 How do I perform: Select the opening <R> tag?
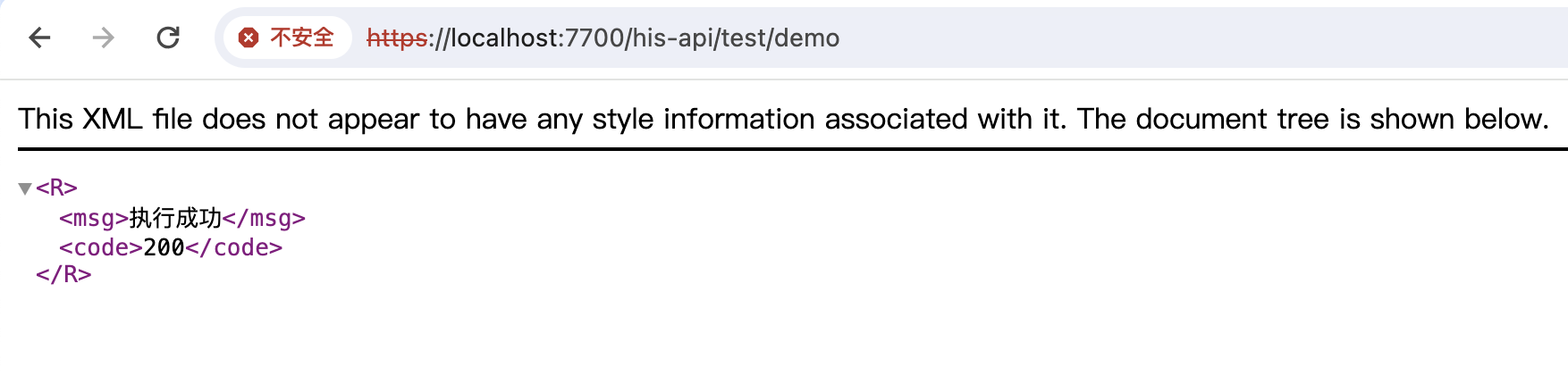tap(56, 188)
